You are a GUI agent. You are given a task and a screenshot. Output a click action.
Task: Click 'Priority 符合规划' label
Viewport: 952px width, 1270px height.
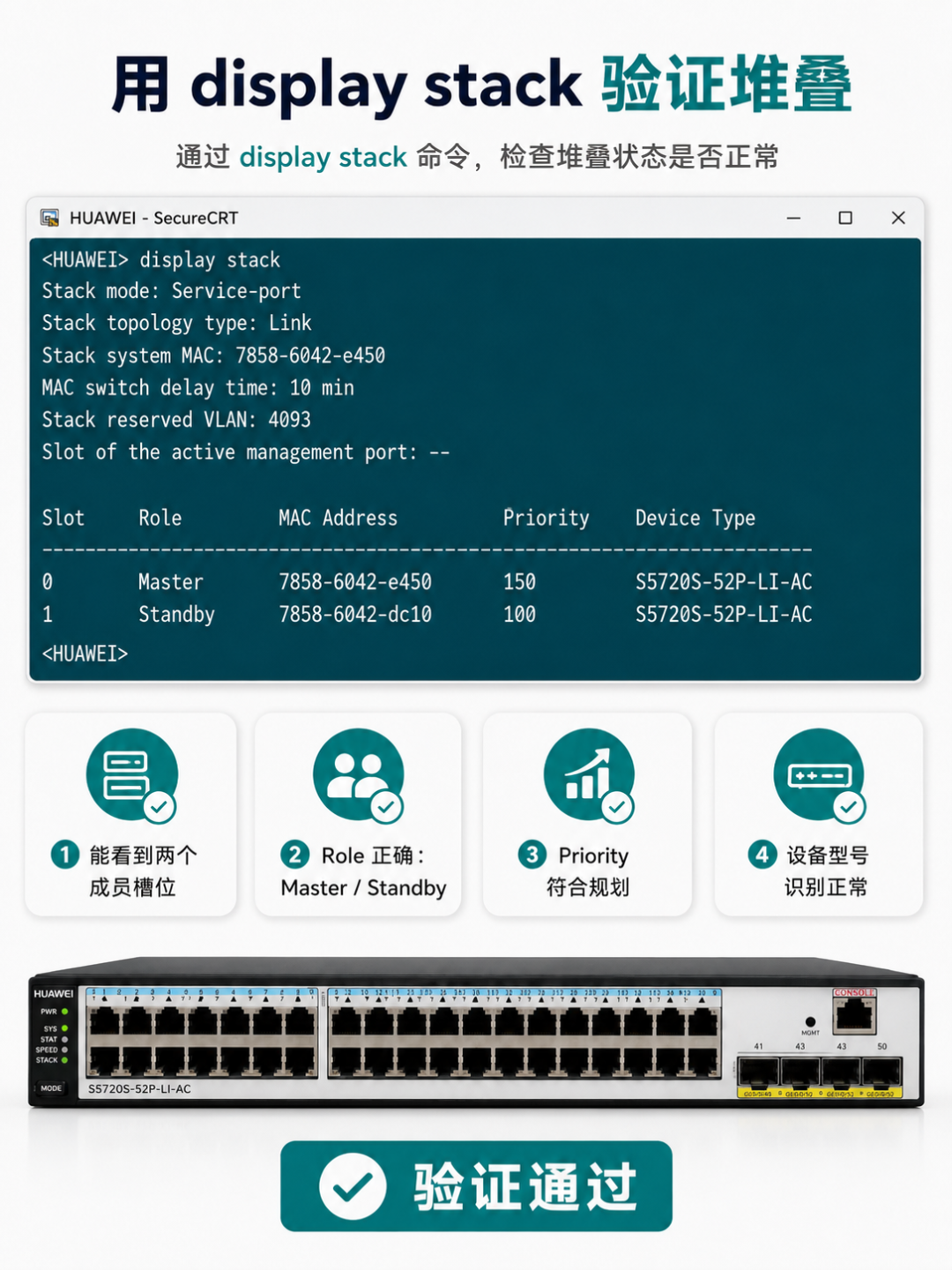pyautogui.click(x=587, y=870)
